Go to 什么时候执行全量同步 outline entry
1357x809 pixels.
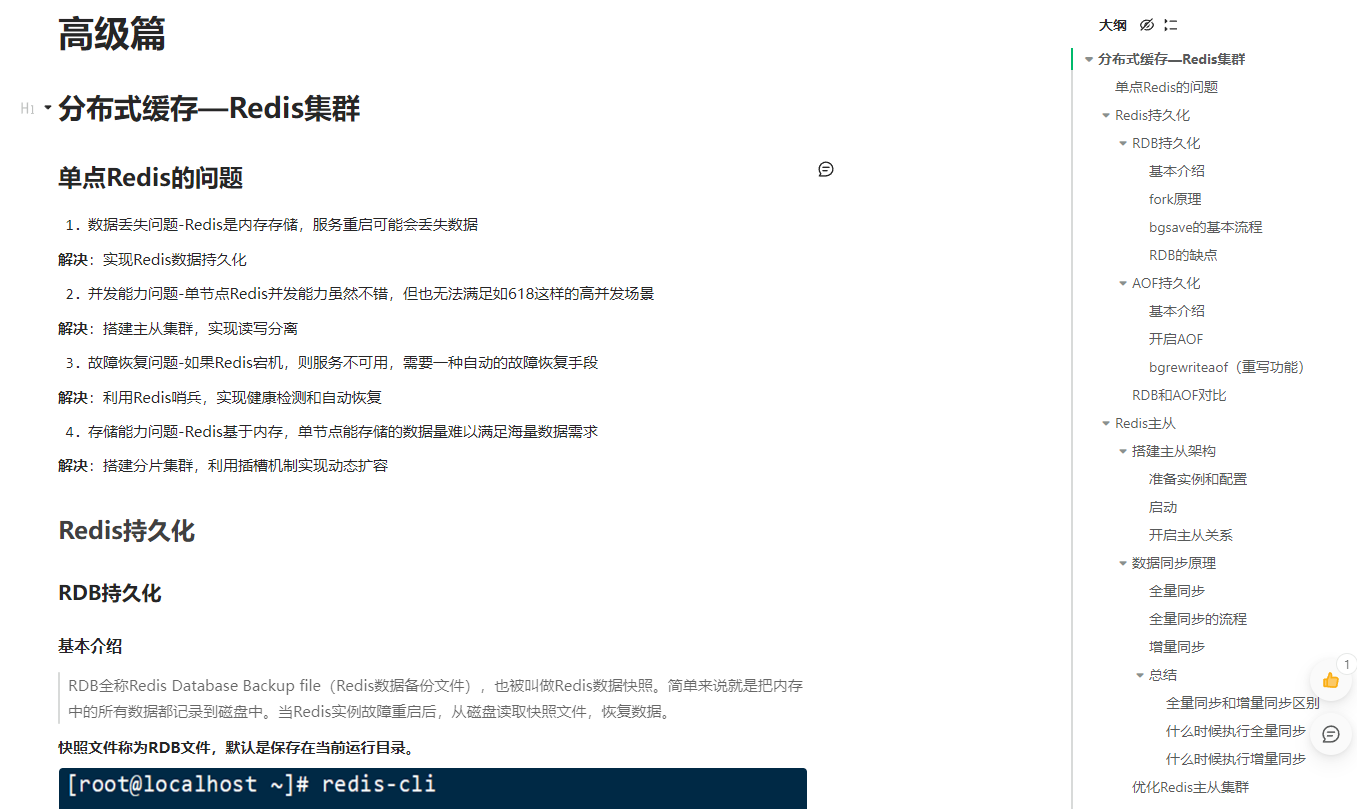pyautogui.click(x=1236, y=731)
